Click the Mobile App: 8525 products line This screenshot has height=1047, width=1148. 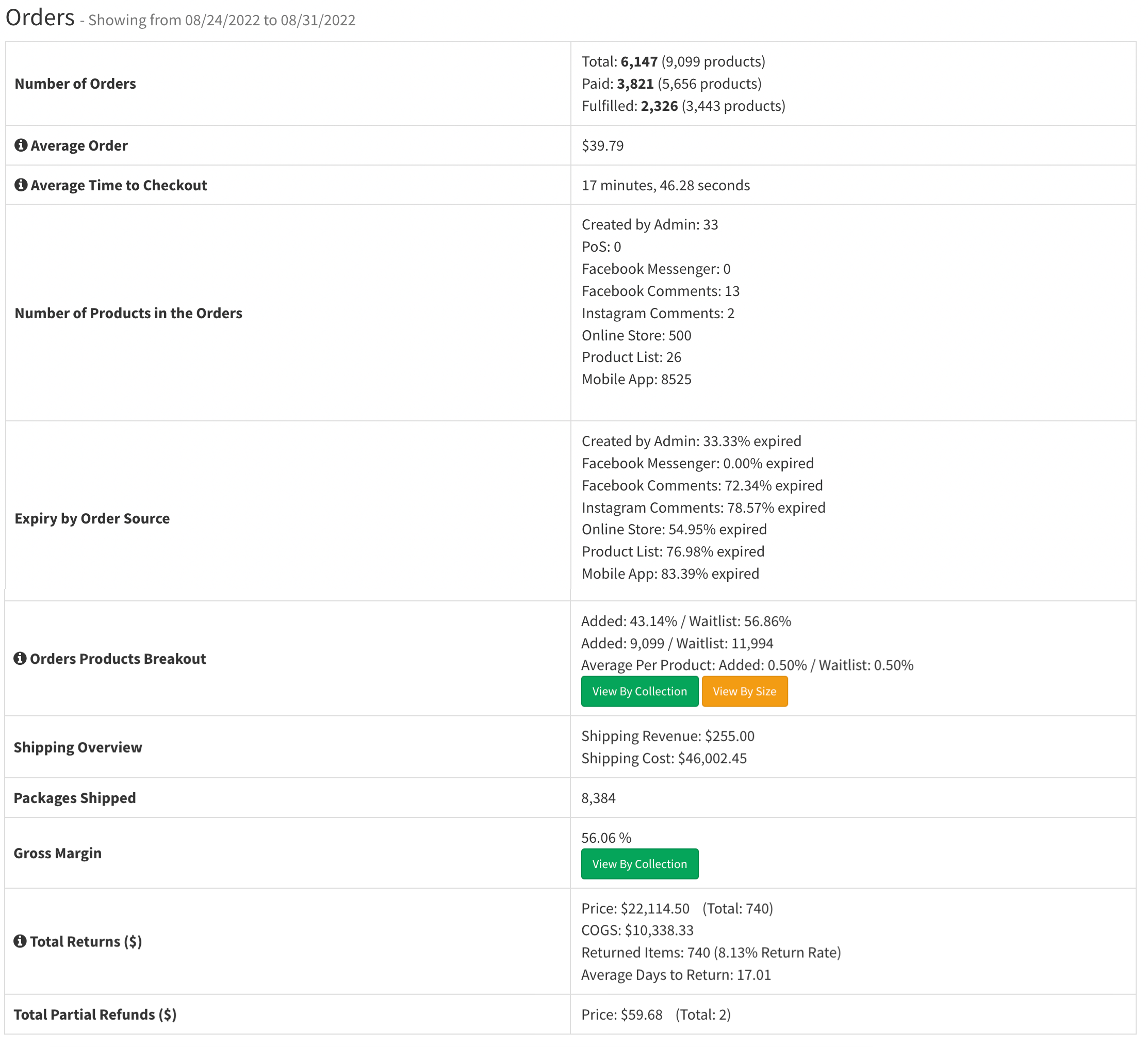point(636,380)
